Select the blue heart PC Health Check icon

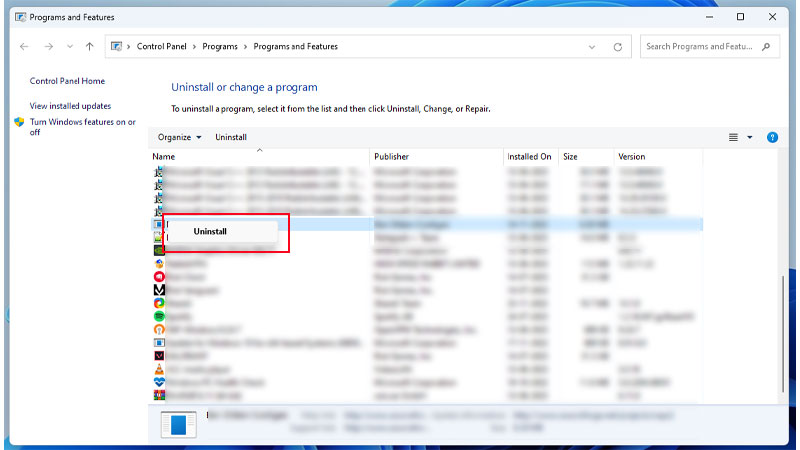coord(159,382)
